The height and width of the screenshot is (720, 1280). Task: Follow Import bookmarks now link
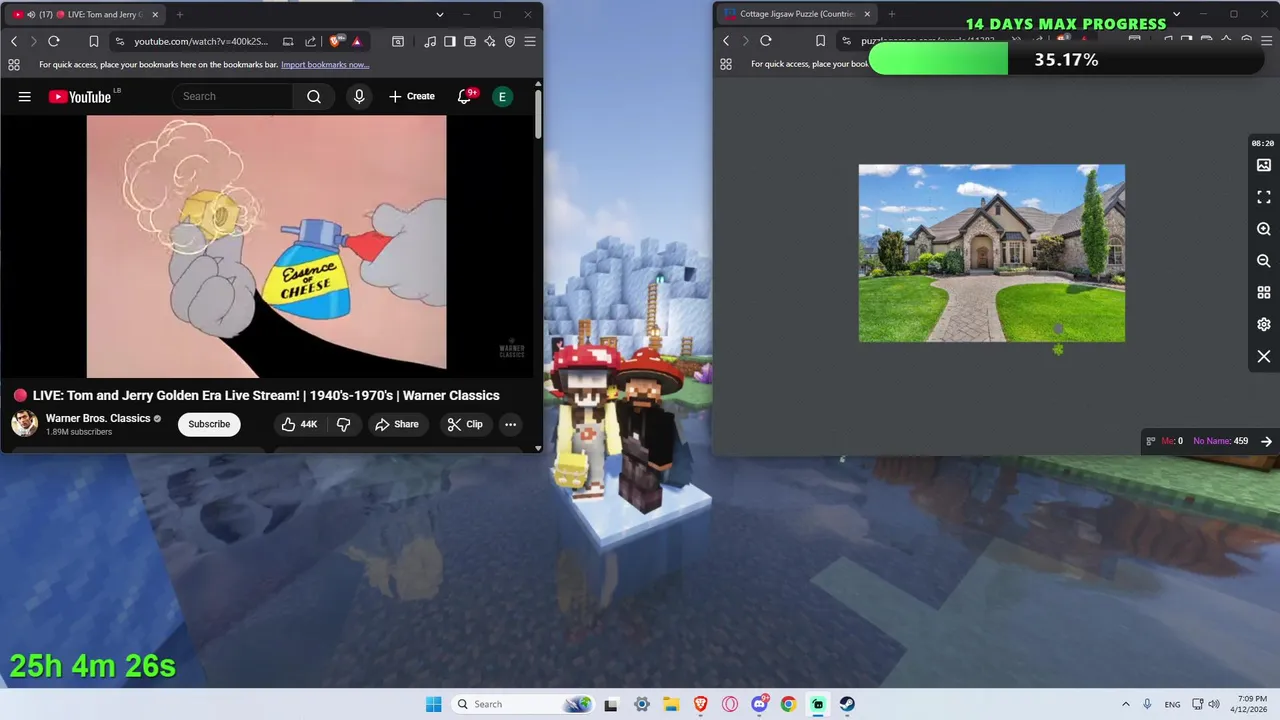325,65
